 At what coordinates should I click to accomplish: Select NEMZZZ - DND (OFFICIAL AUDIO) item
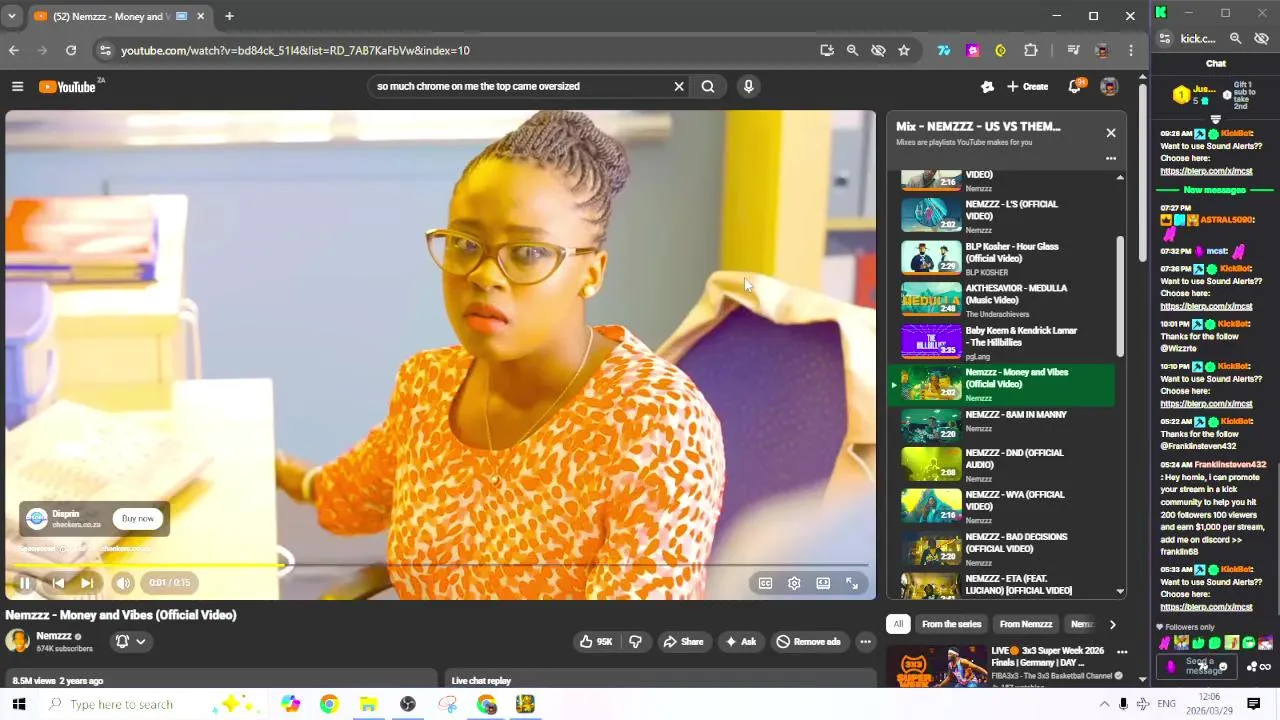click(1001, 466)
